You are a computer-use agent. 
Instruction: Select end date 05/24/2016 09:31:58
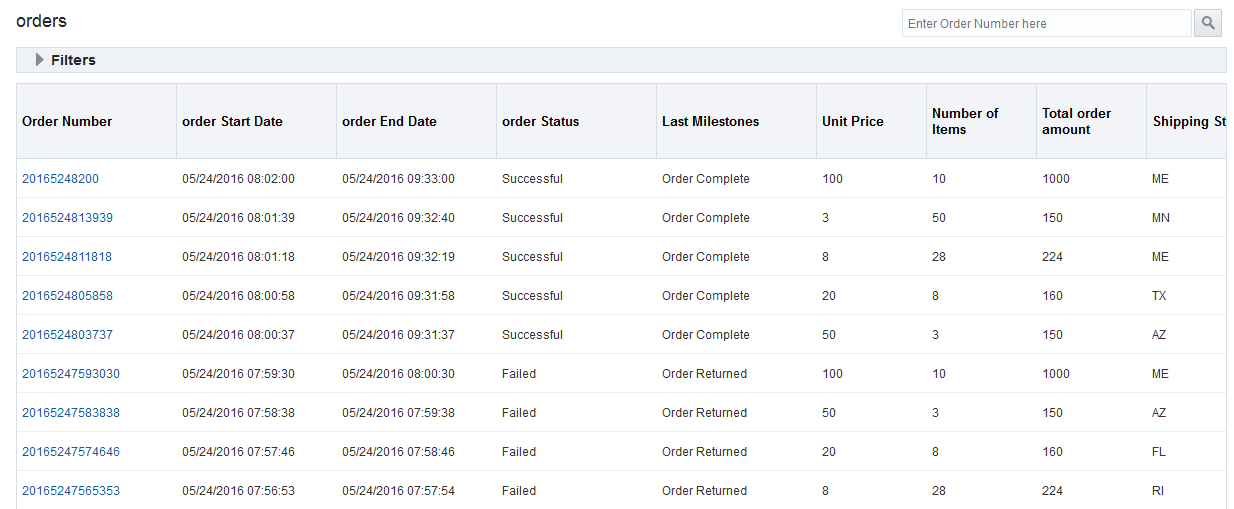(398, 296)
